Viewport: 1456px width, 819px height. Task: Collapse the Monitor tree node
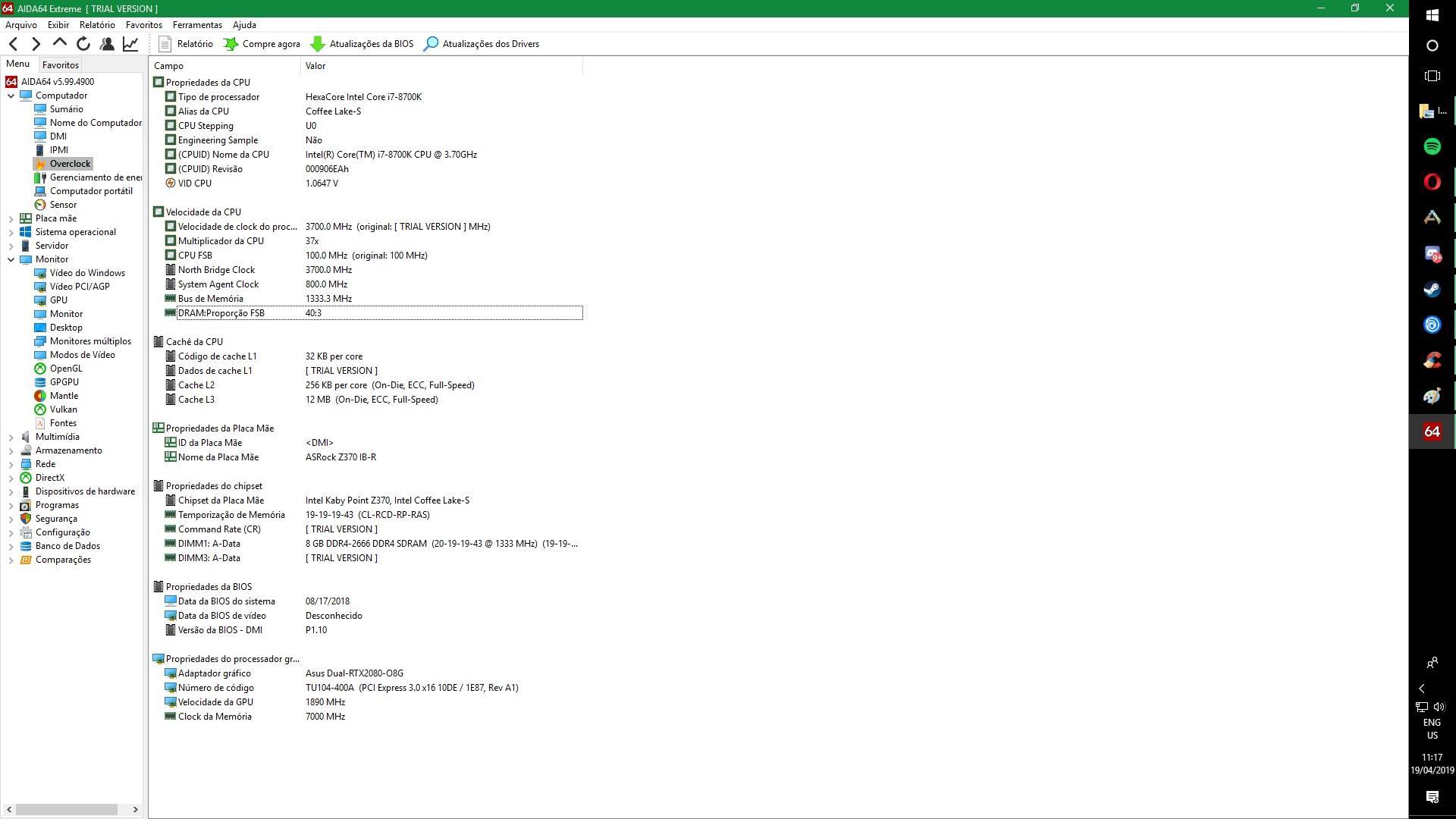click(11, 259)
